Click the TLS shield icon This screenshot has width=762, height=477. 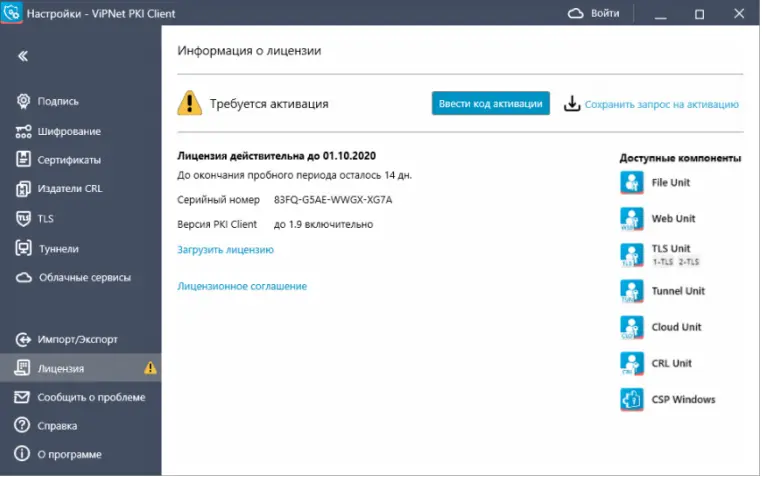(x=23, y=219)
